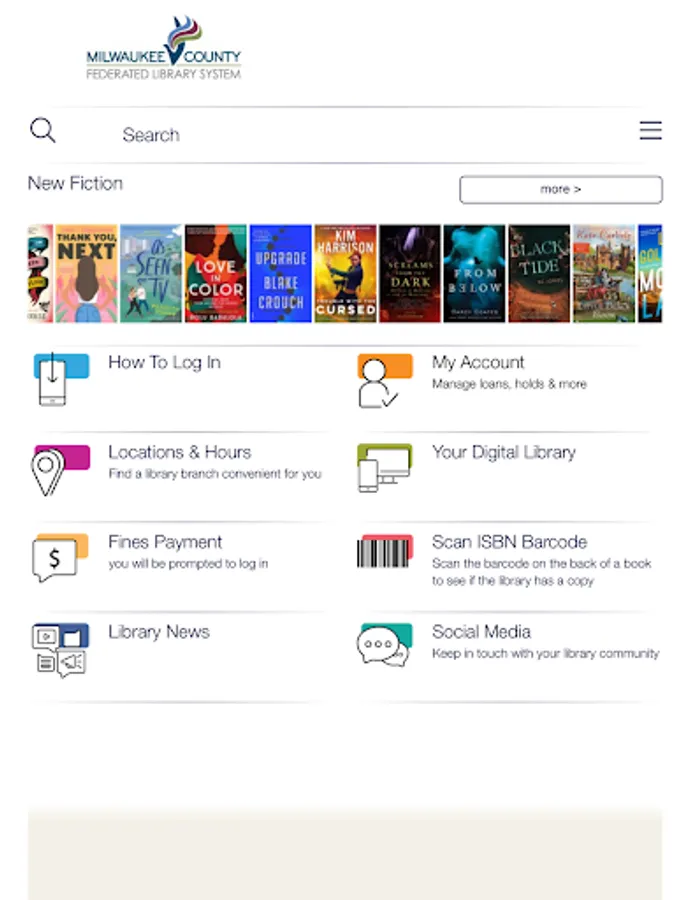This screenshot has height=900, width=689.
Task: Open the Love in Color book cover
Action: point(216,273)
